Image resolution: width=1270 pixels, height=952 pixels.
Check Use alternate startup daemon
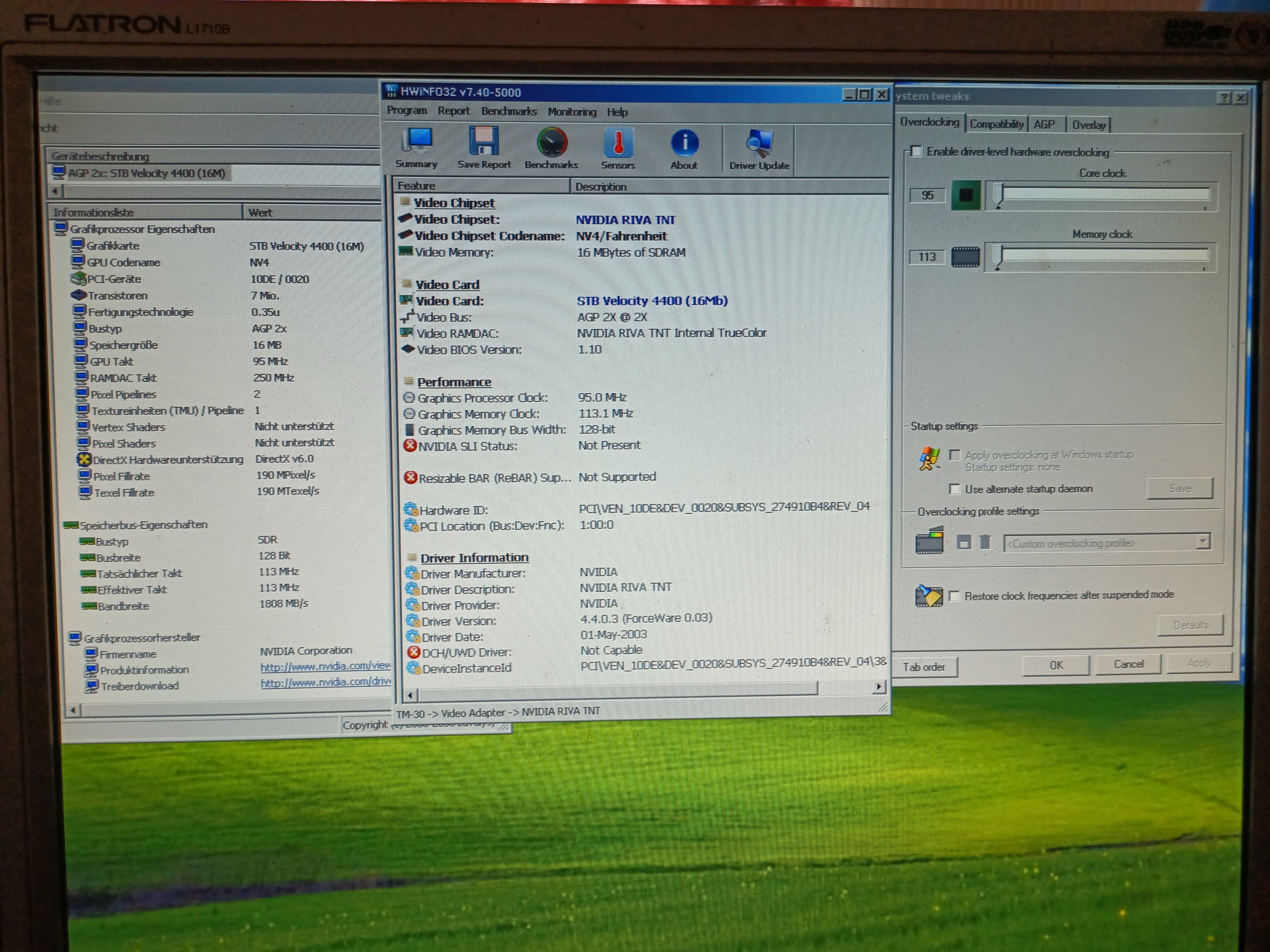coord(954,489)
